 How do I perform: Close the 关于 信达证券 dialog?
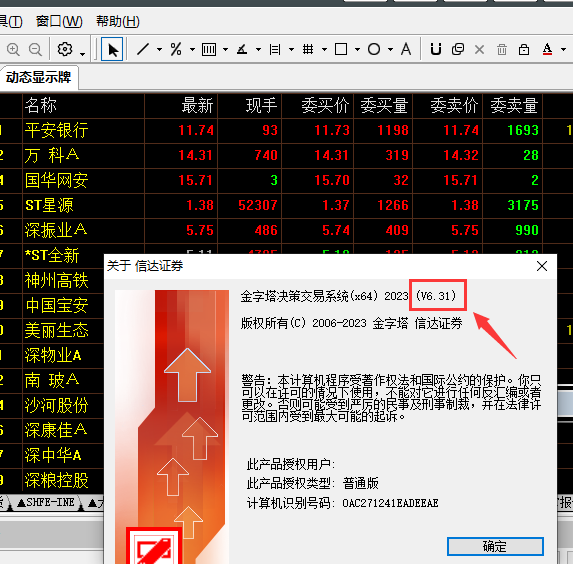542,266
